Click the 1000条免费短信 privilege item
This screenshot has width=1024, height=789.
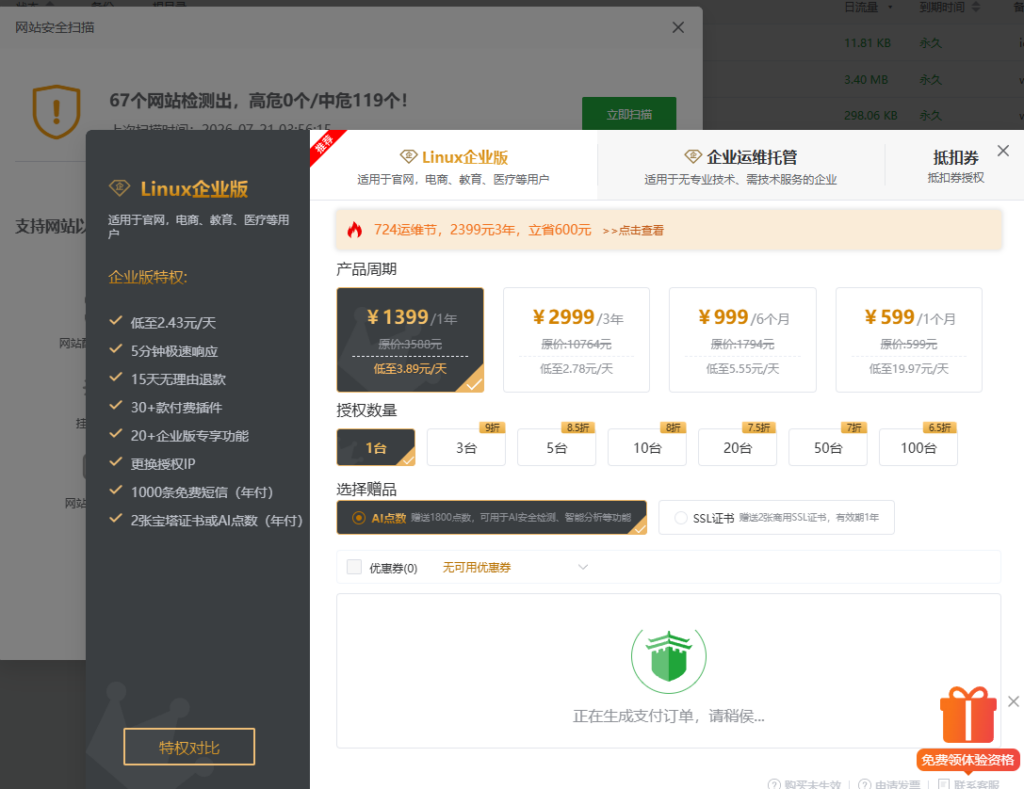click(x=202, y=492)
